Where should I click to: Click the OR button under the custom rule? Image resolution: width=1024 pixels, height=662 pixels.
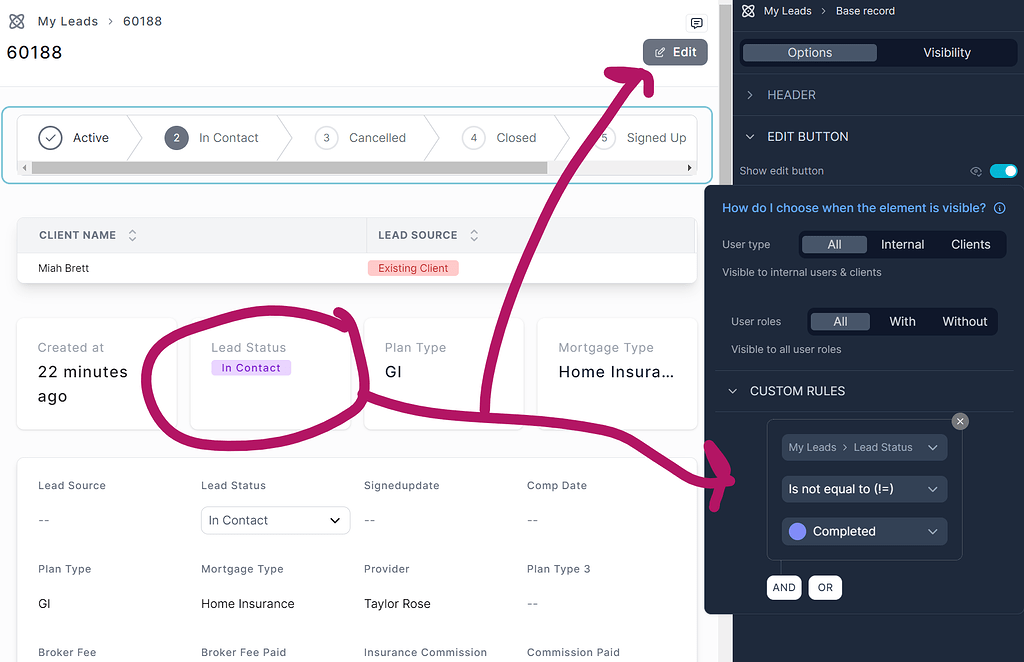824,587
